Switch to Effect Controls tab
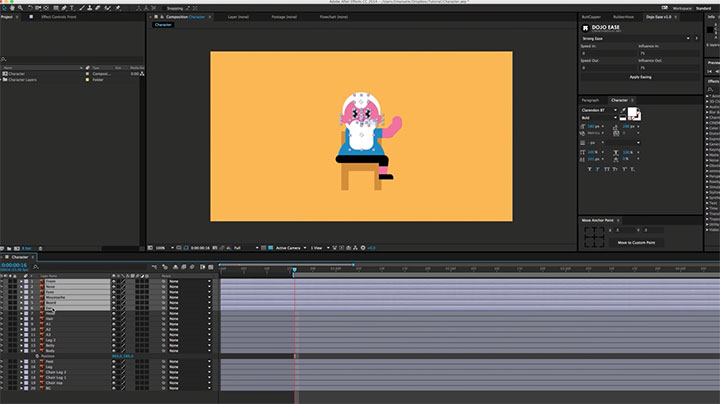The width and height of the screenshot is (720, 404). coord(59,17)
